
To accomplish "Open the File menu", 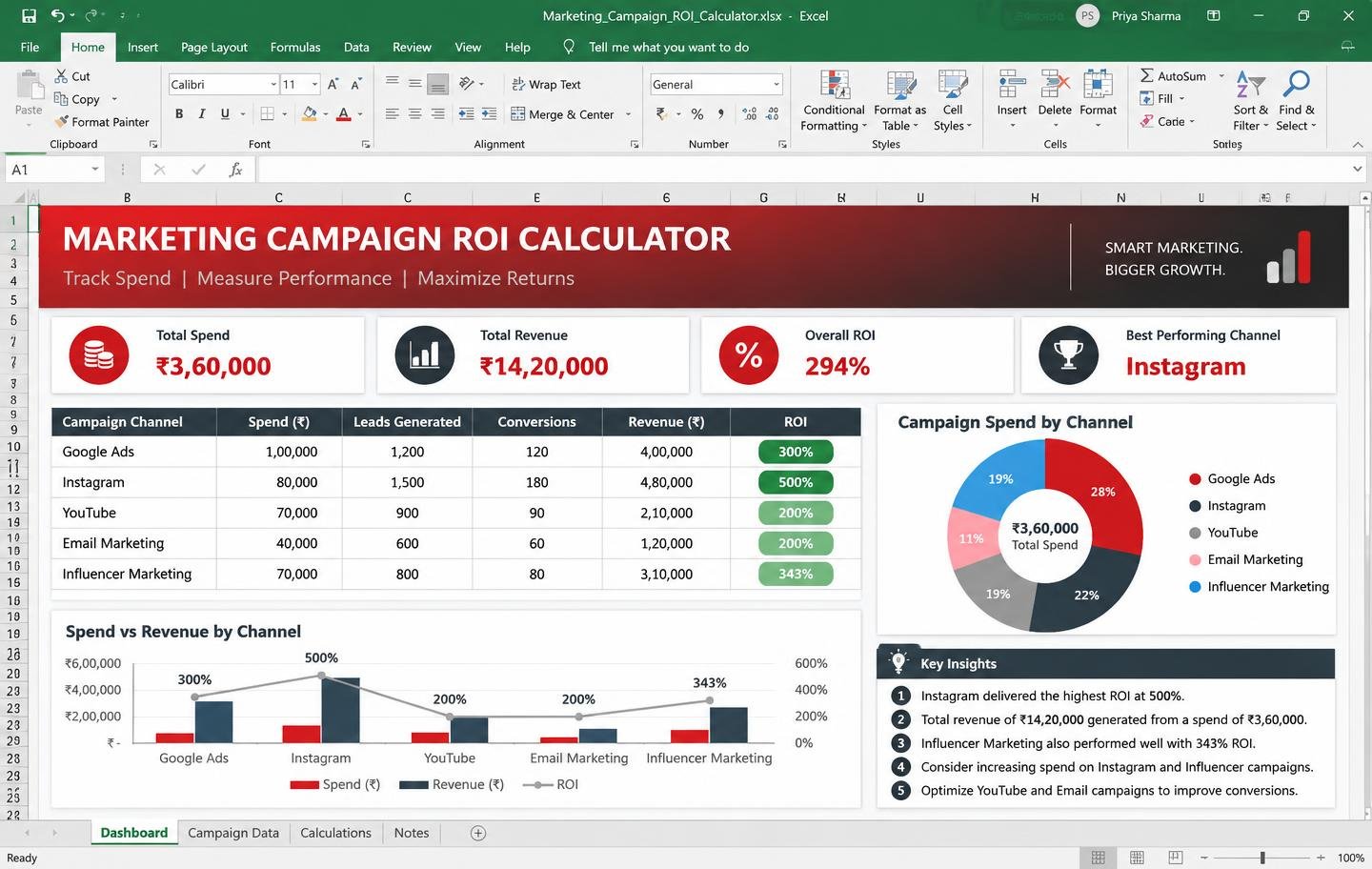I will coord(30,47).
